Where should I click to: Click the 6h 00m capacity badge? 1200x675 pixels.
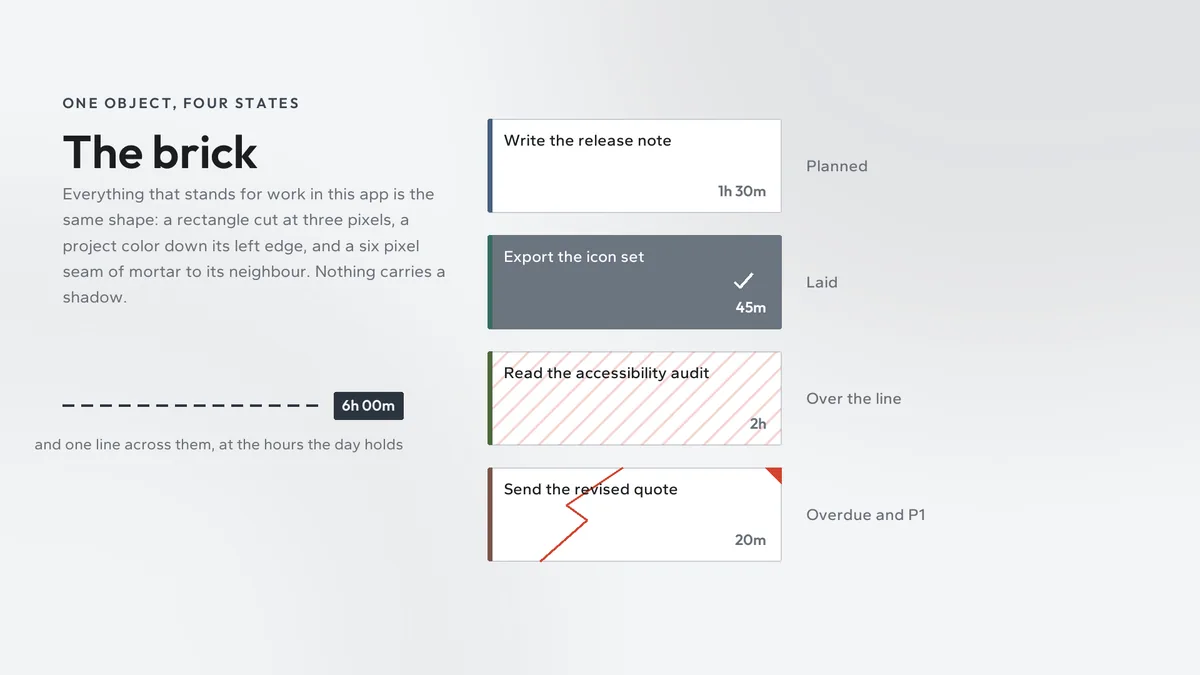(x=369, y=406)
